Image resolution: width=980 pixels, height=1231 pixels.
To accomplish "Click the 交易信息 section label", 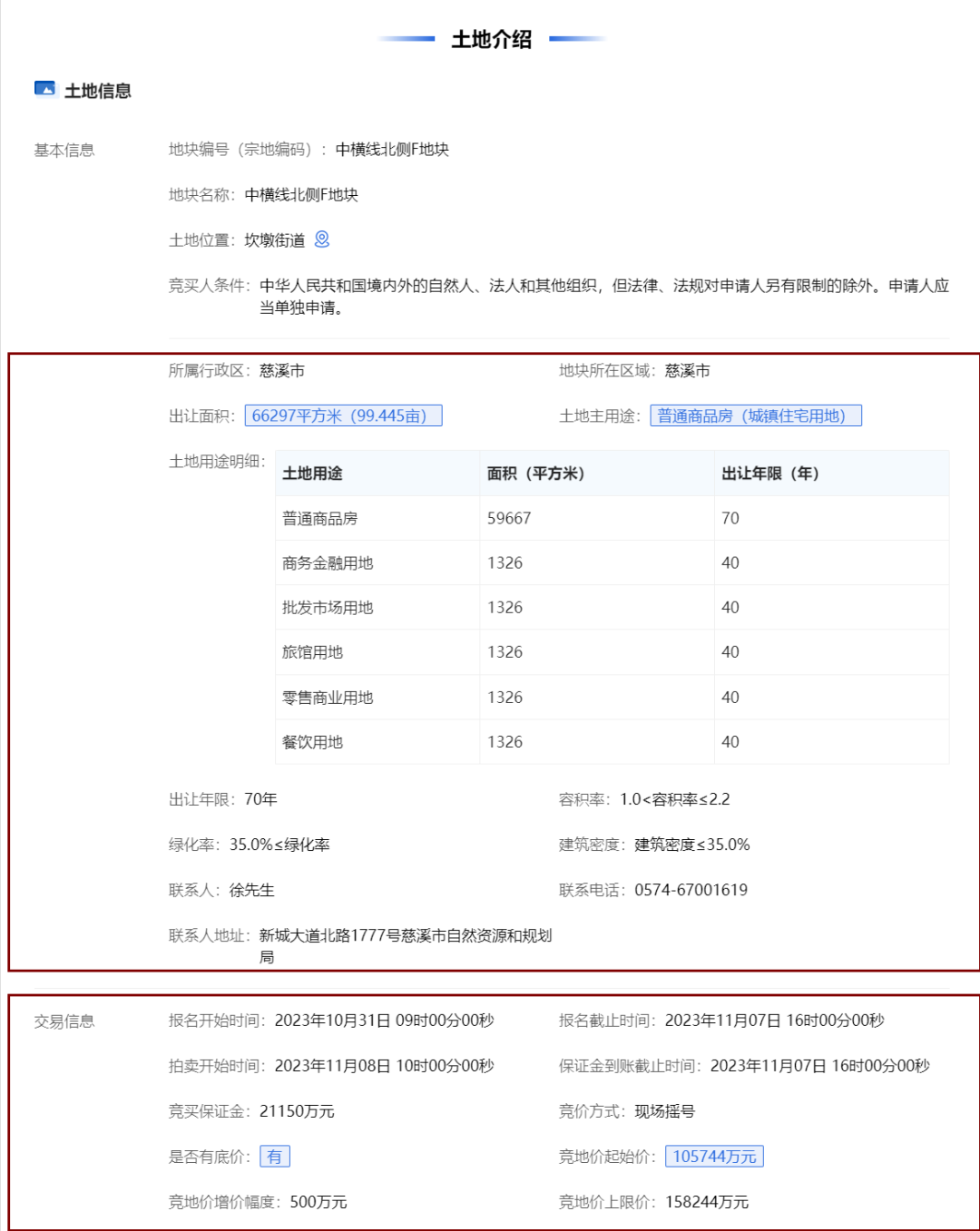I will (x=64, y=1021).
